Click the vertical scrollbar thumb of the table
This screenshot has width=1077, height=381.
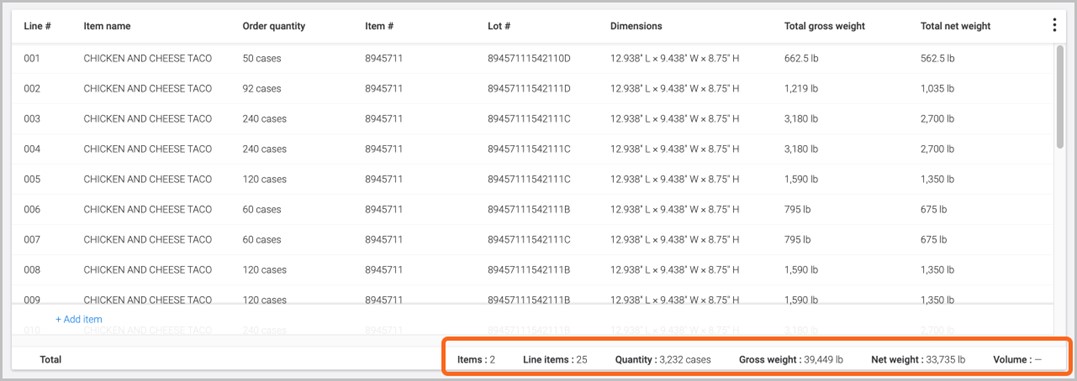1059,96
